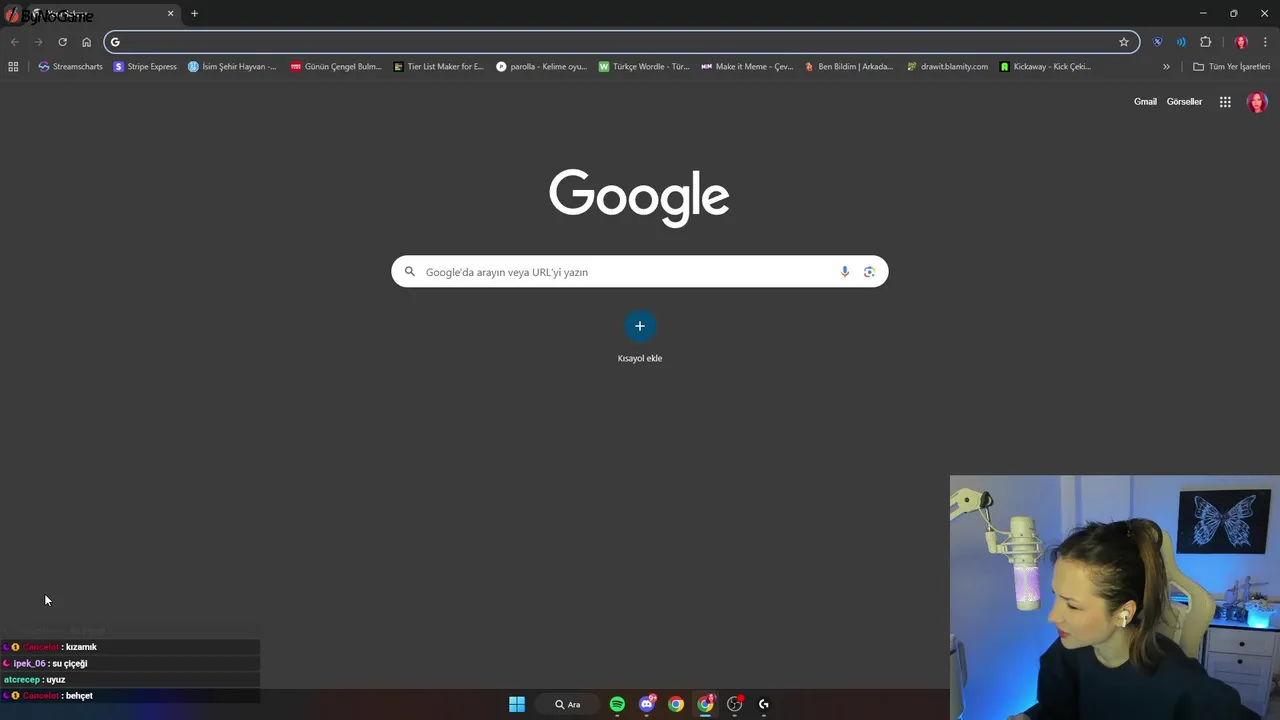Open the Tüm Yer İşaretleri folder
The image size is (1280, 720).
coord(1231,67)
